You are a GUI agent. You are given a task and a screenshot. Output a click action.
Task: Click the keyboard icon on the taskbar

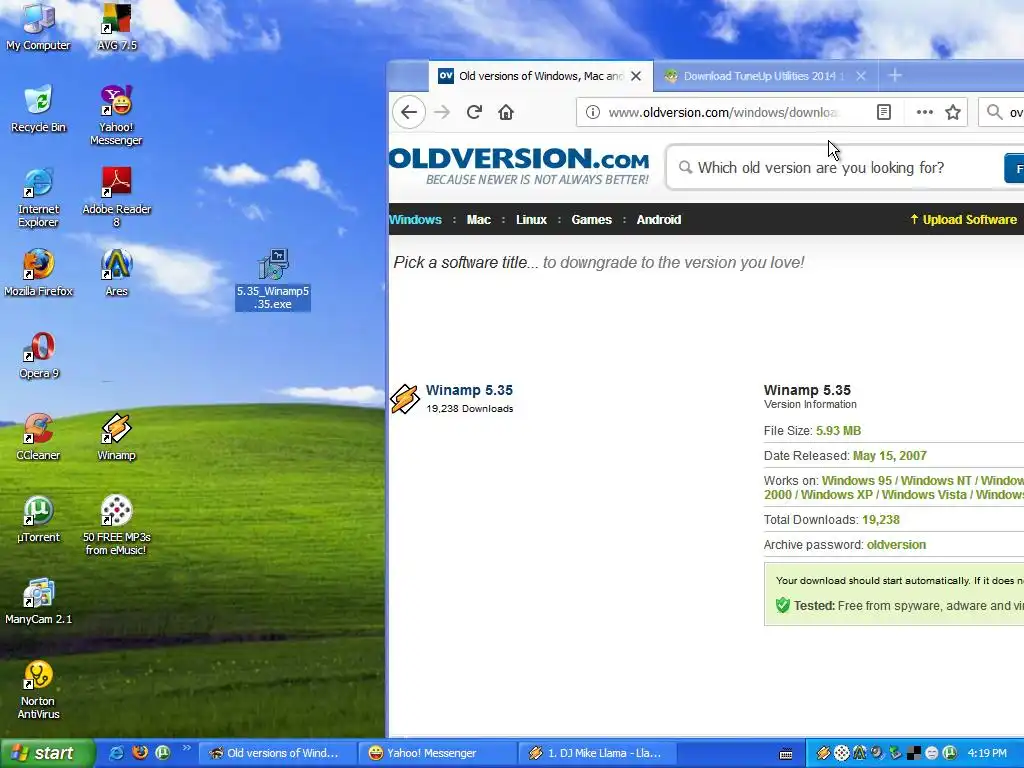tap(786, 754)
